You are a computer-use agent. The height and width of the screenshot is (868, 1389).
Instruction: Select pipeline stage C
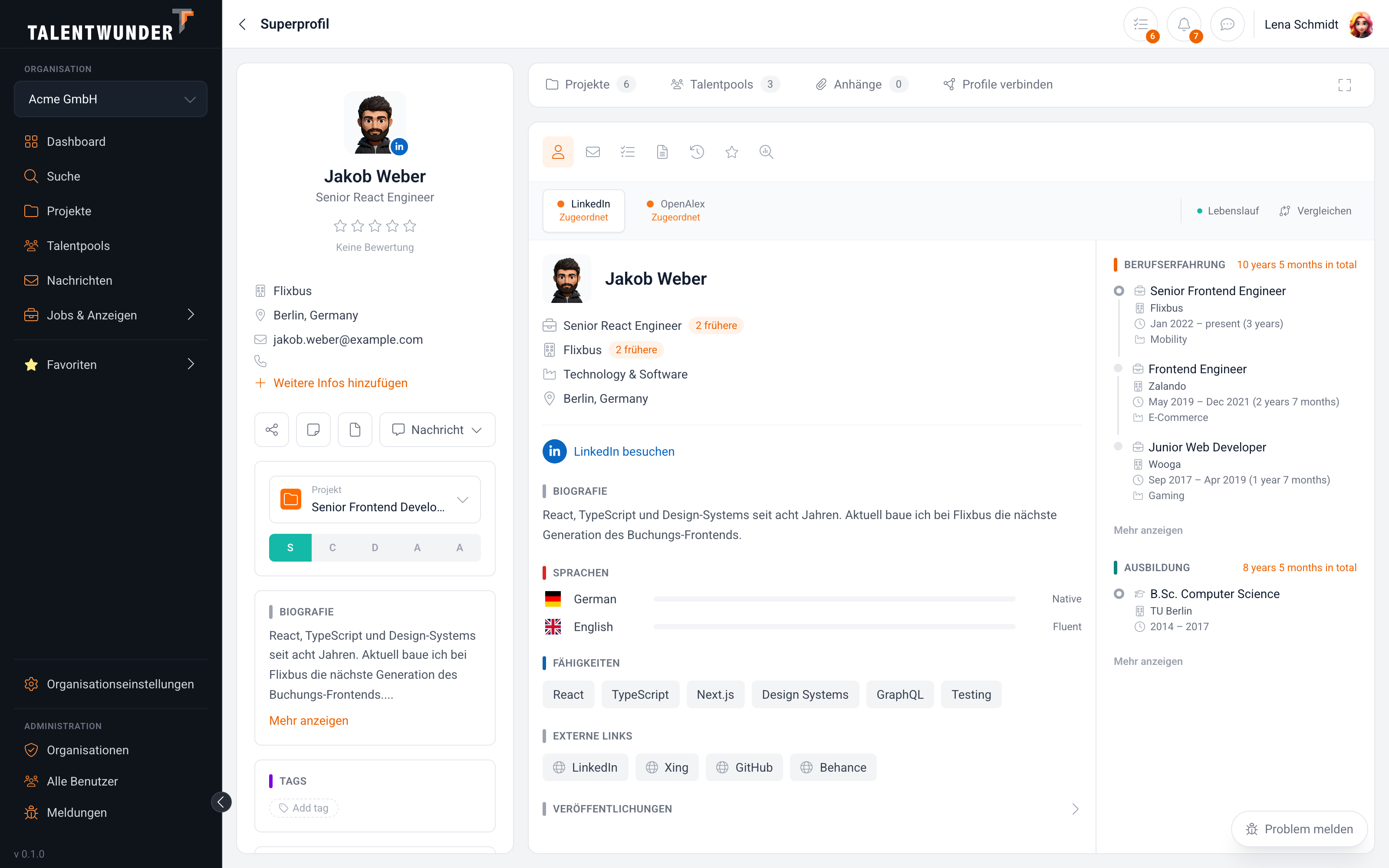332,548
